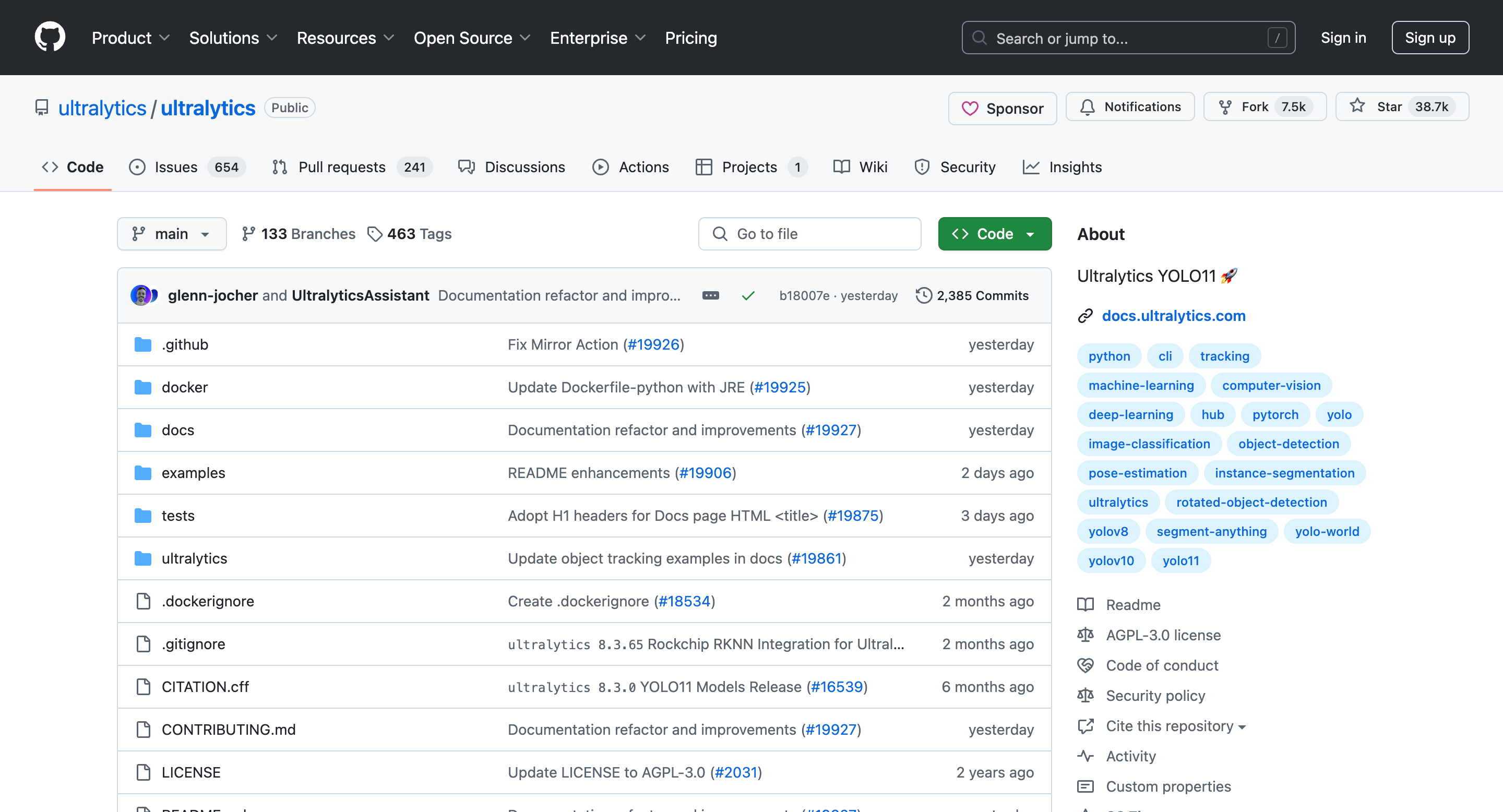1503x812 pixels.
Task: Open the ultralytics folder
Action: (194, 558)
